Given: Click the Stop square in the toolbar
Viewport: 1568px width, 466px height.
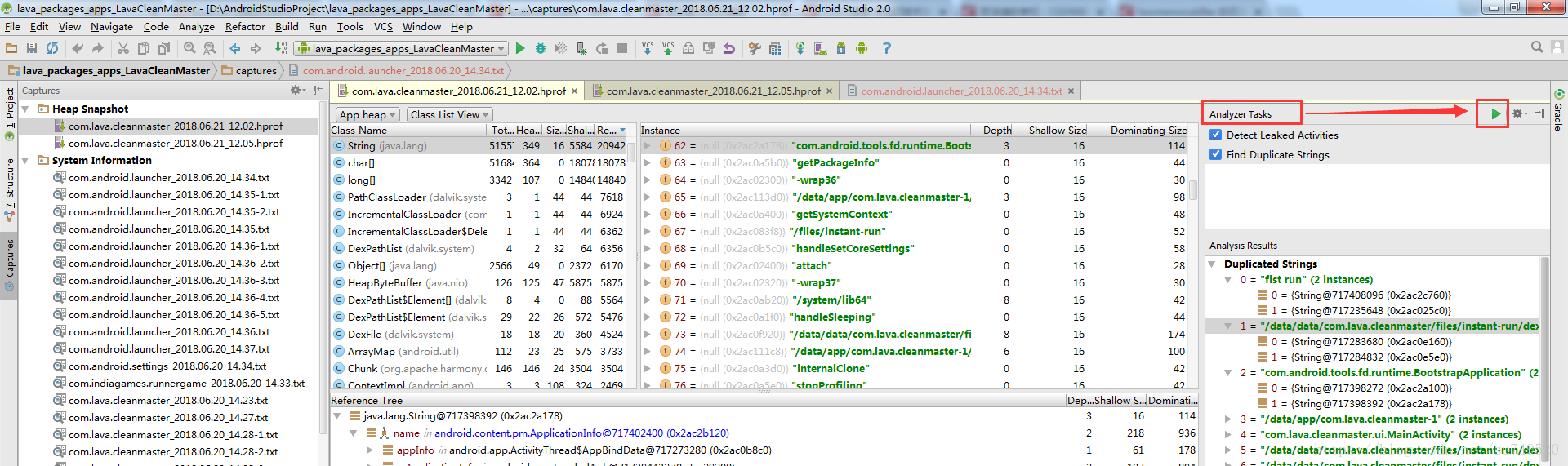Looking at the screenshot, I should [622, 48].
